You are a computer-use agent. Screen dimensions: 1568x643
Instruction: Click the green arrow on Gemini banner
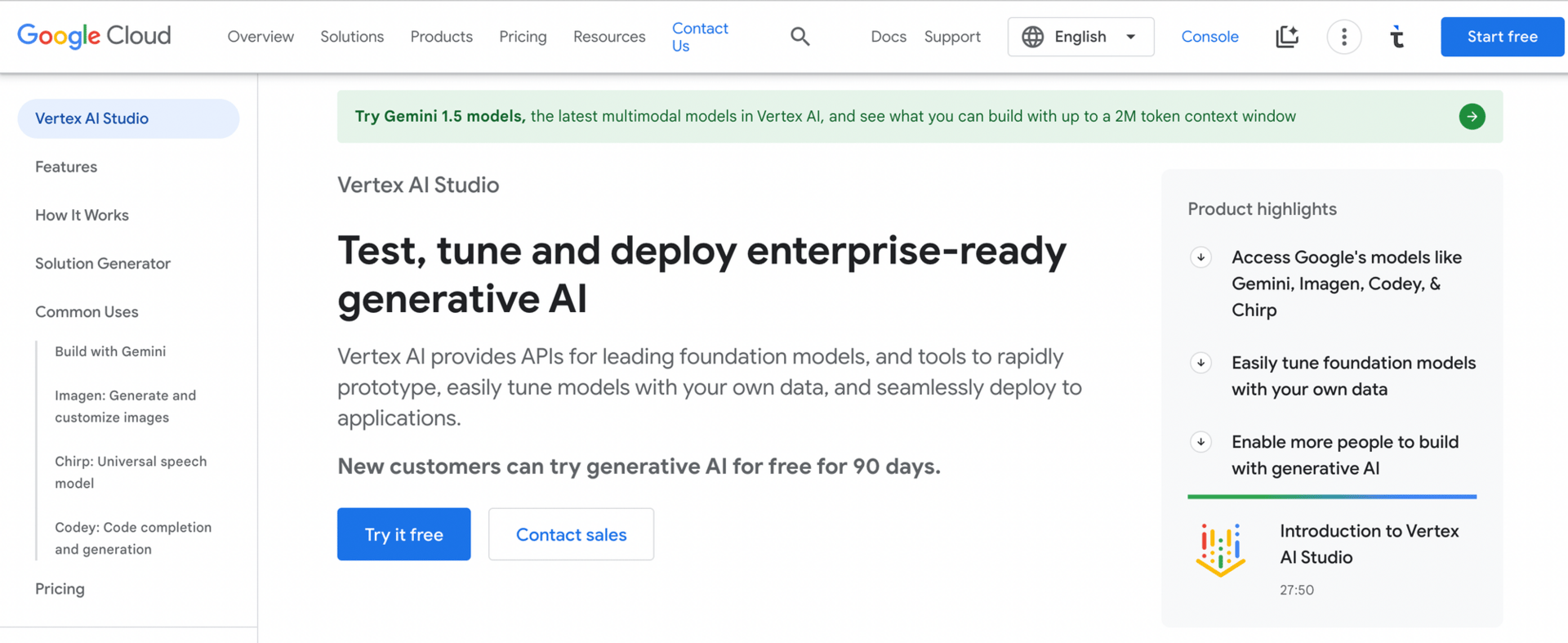1472,117
